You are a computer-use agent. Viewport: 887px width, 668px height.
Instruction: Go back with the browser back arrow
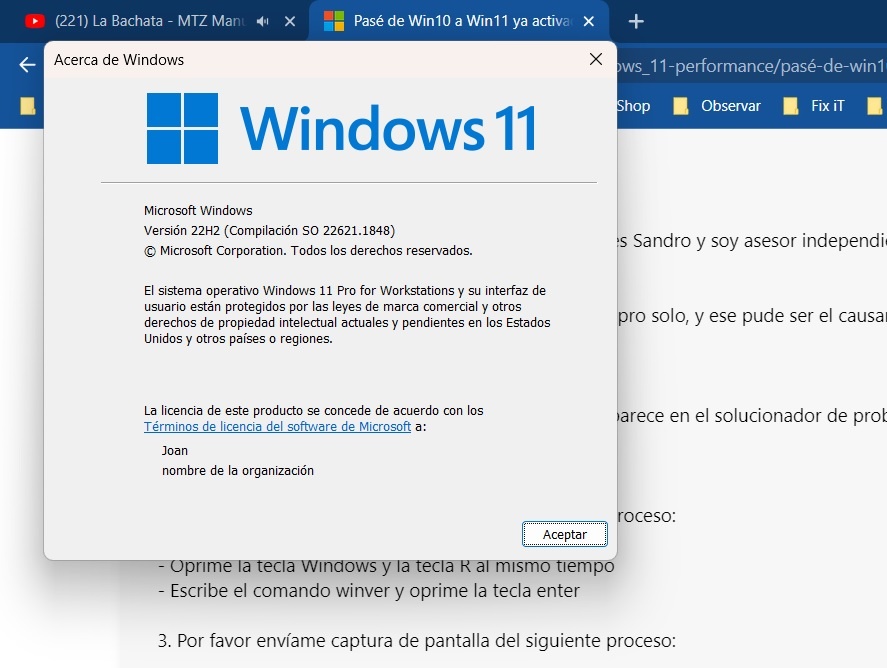click(27, 64)
